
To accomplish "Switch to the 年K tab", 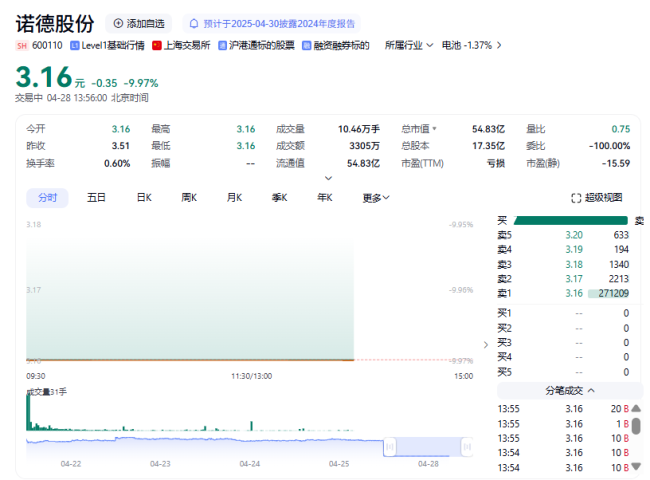I will [x=325, y=198].
